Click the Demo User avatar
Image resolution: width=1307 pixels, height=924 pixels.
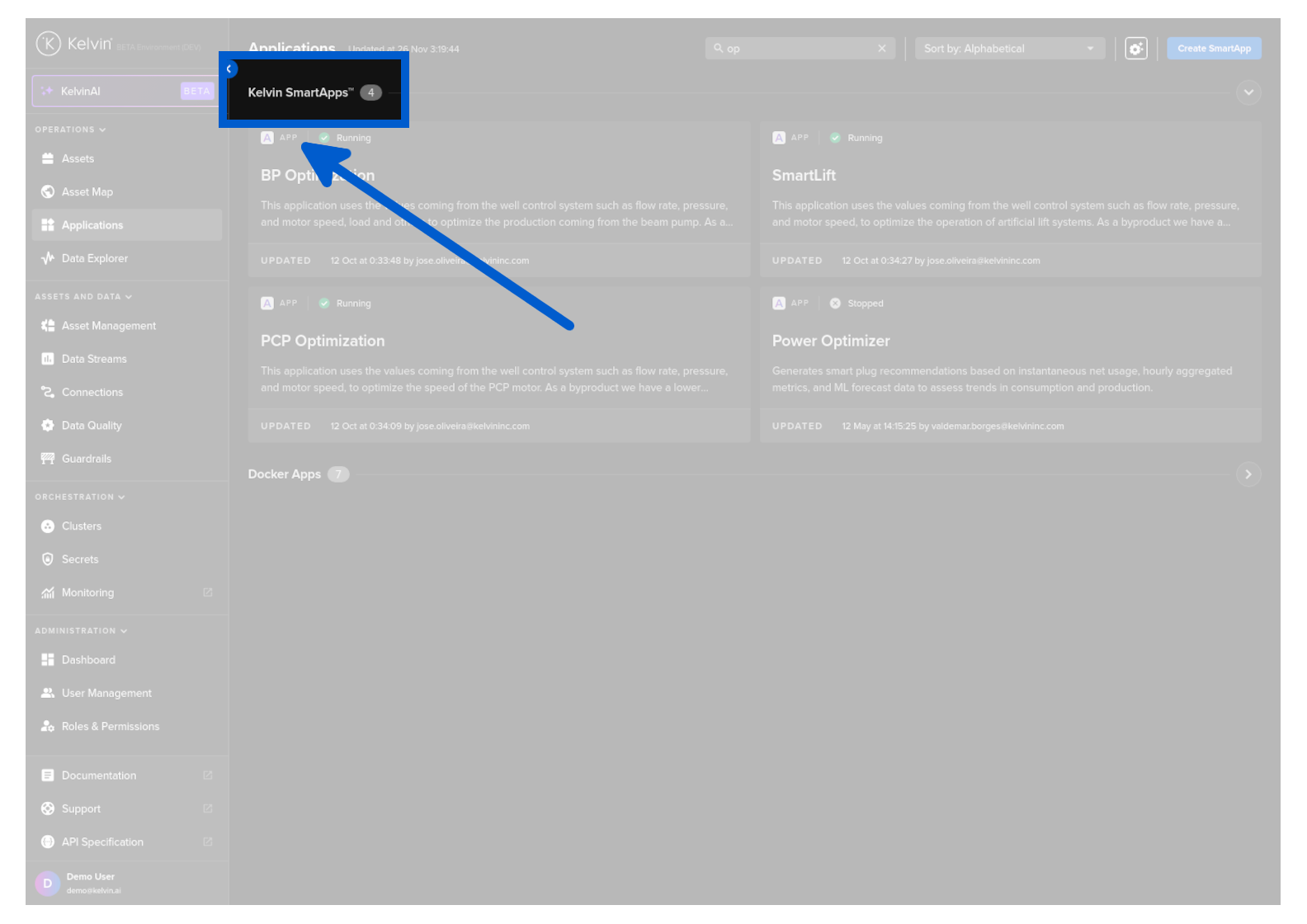[47, 883]
